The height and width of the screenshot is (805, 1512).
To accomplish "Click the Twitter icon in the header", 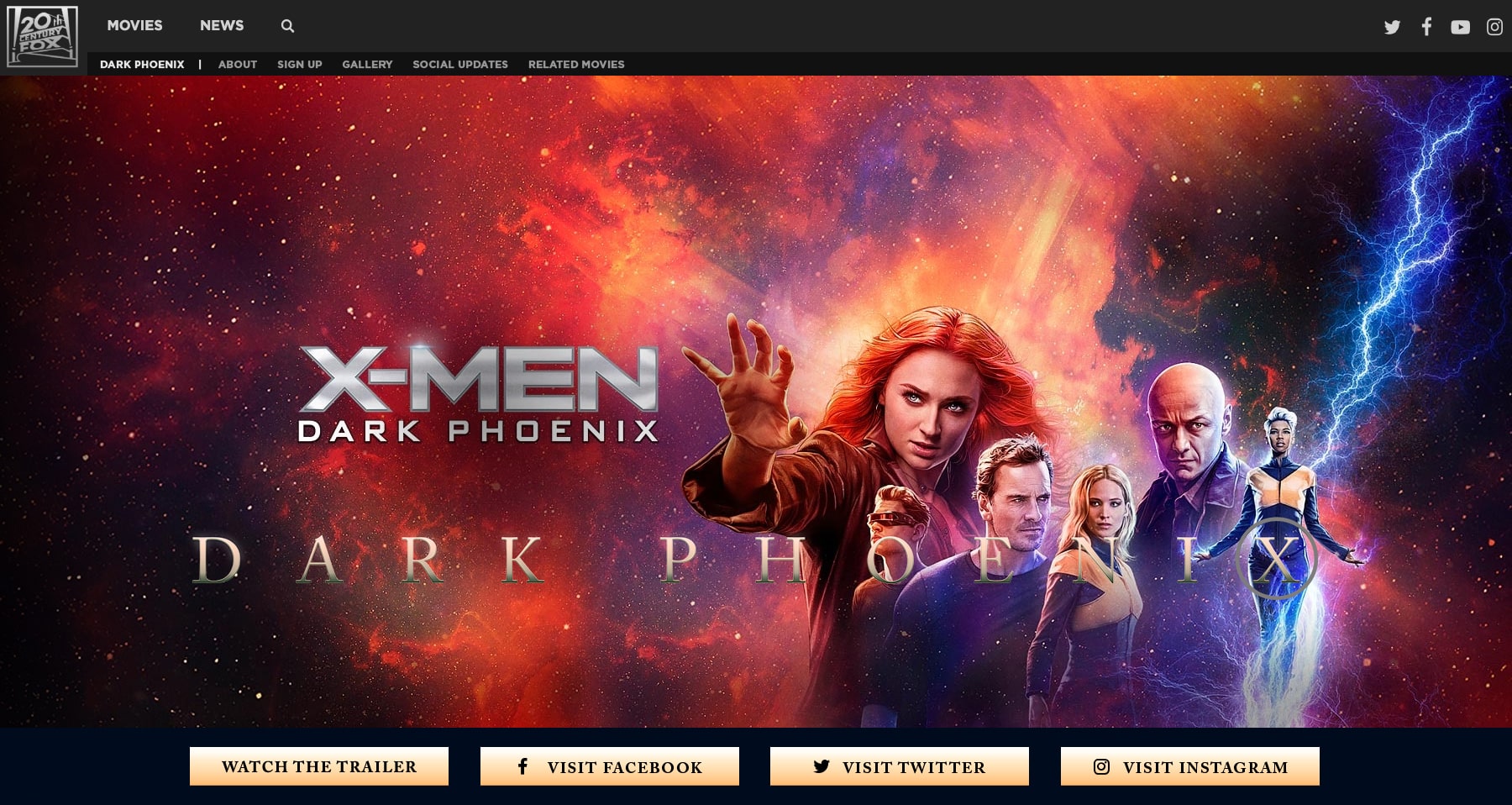I will 1392,26.
